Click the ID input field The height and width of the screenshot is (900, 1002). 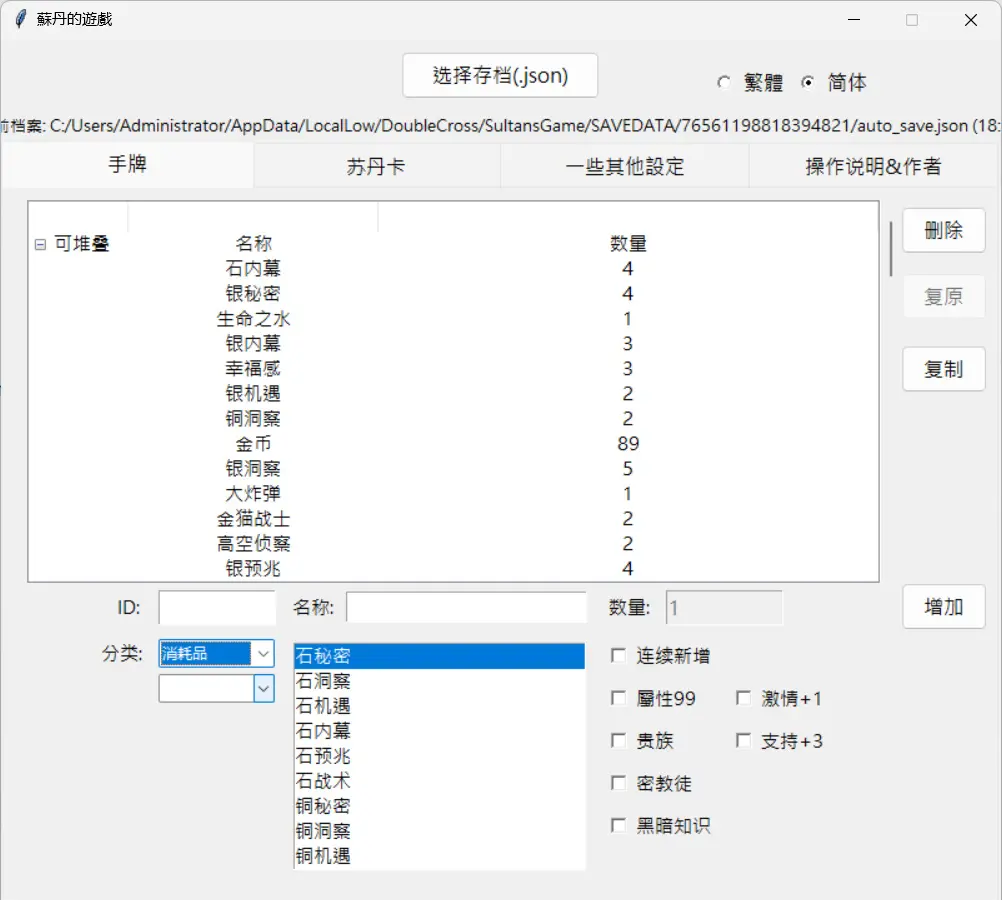216,607
